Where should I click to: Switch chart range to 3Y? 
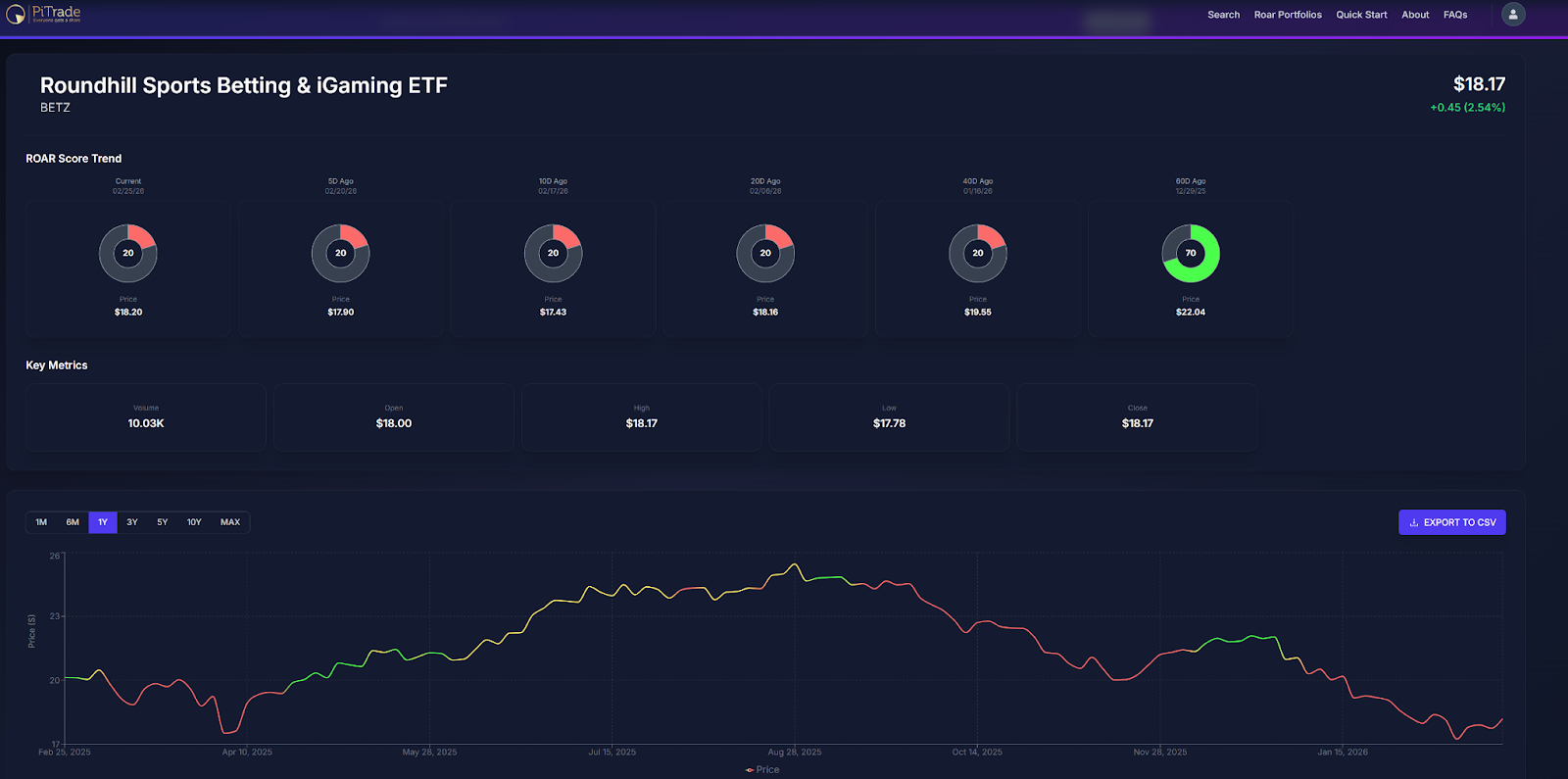pyautogui.click(x=132, y=522)
